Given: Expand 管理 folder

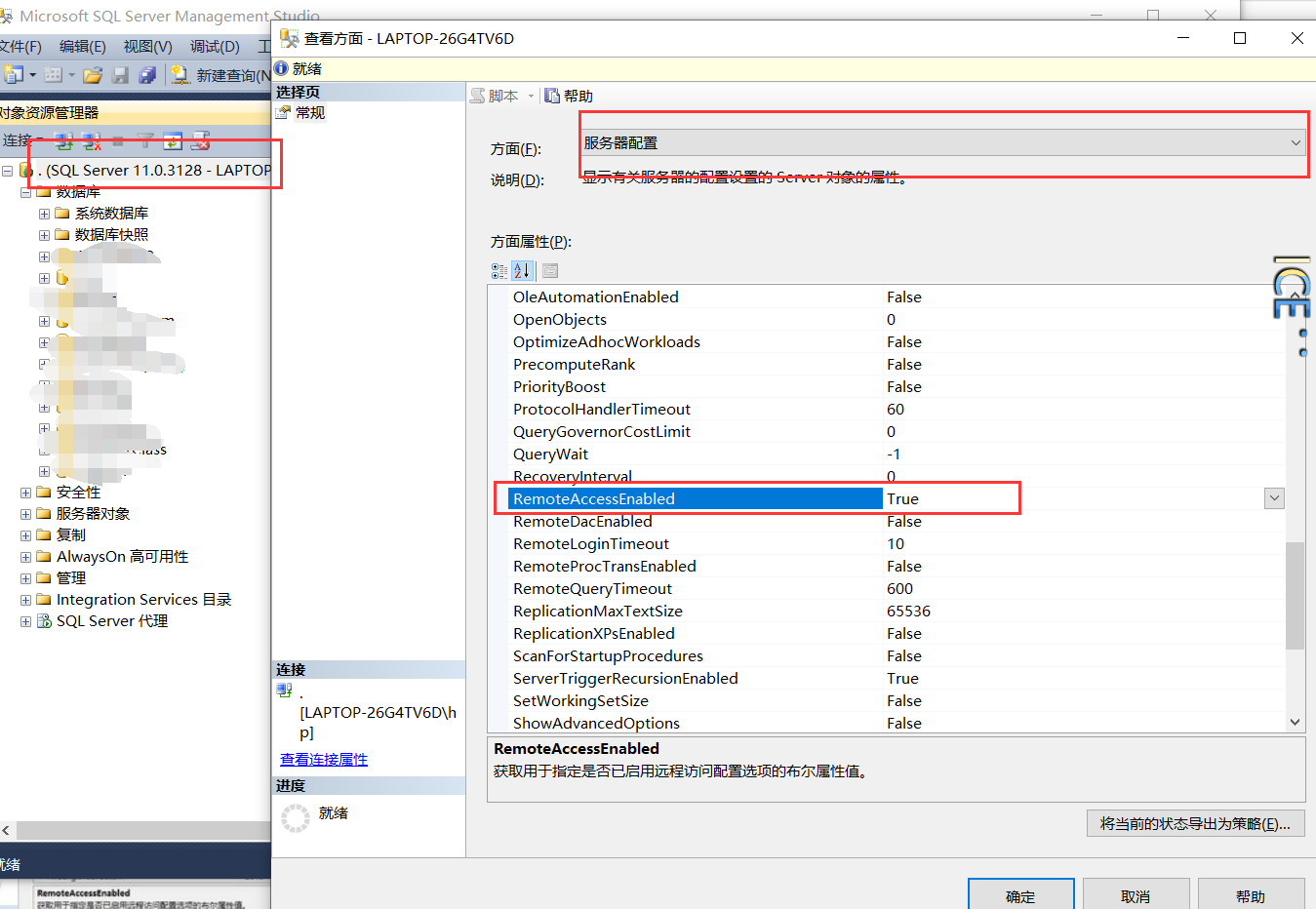Looking at the screenshot, I should click(26, 578).
